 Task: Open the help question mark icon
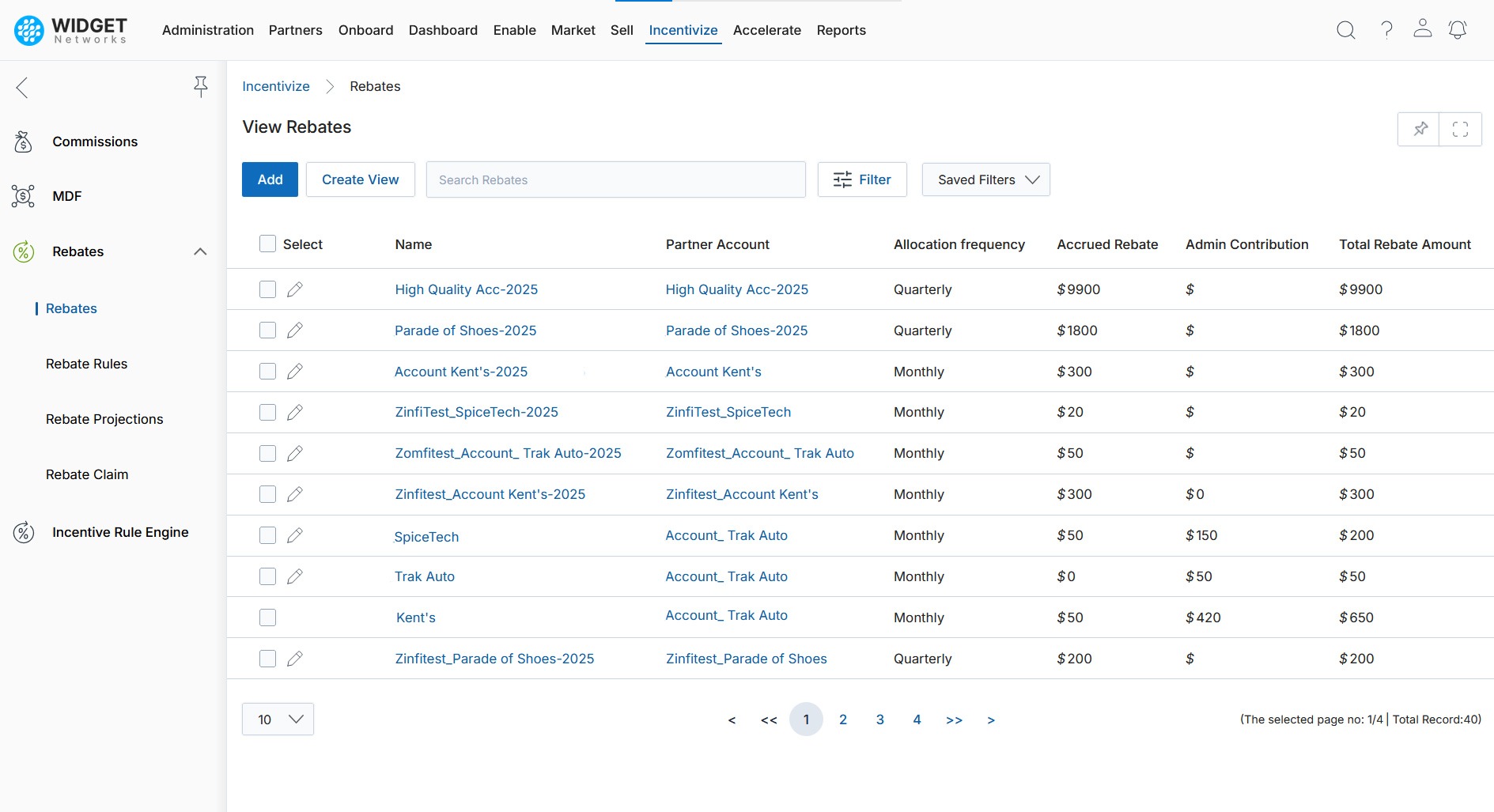[1386, 30]
